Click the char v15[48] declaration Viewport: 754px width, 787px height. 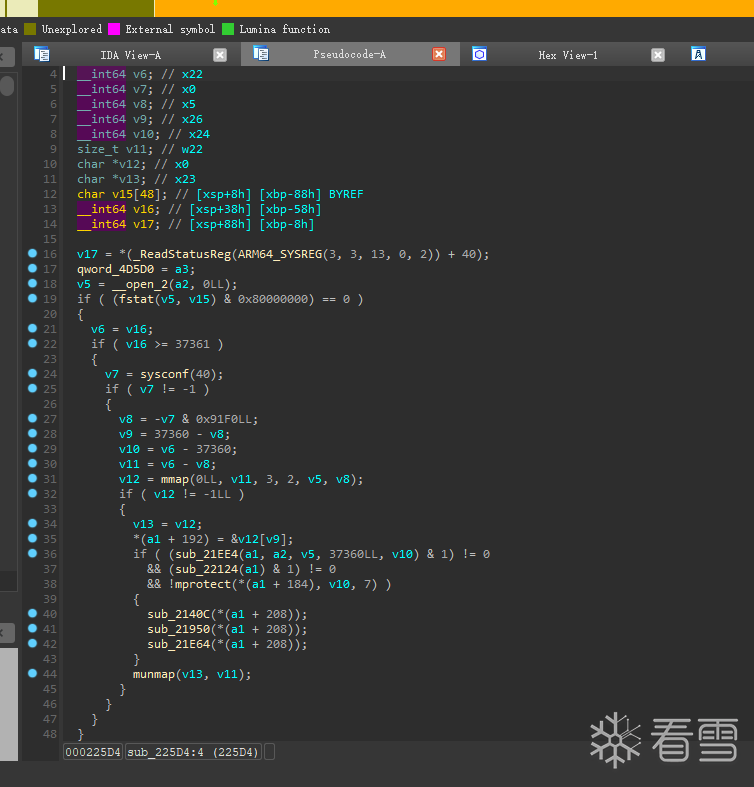122,194
